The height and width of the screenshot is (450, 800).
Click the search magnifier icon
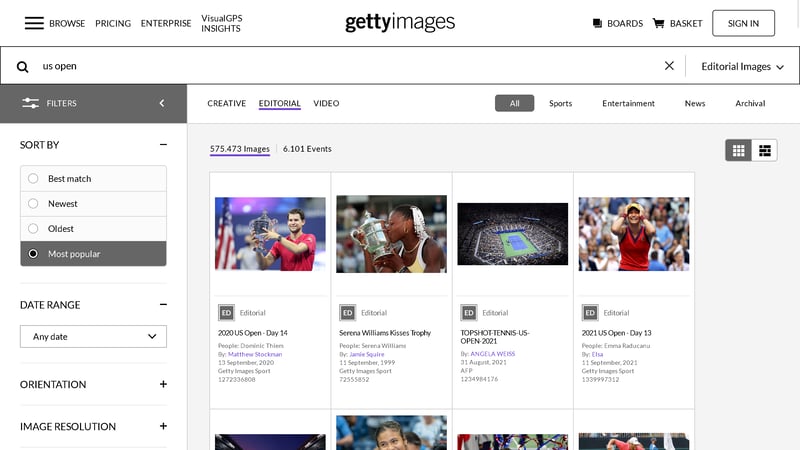[22, 66]
